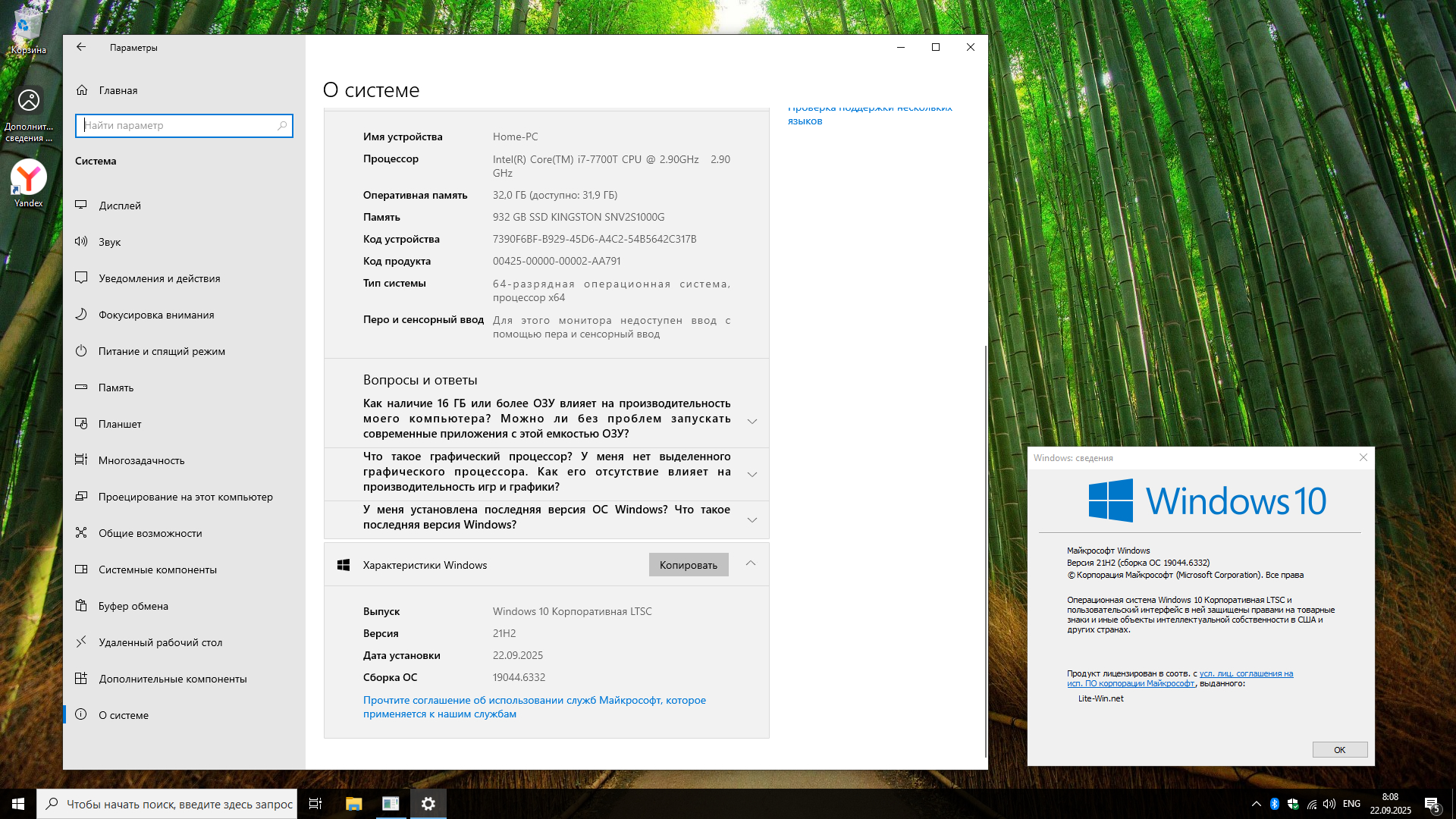Open the Буфер обмена section

[133, 606]
